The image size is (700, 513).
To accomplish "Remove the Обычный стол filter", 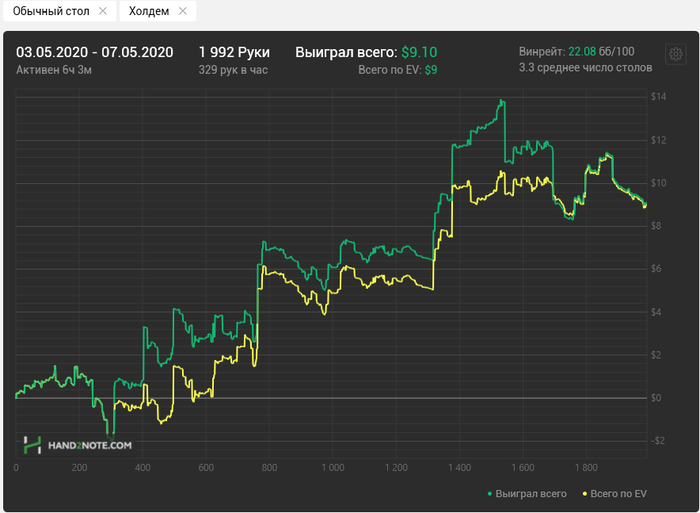I will (103, 11).
